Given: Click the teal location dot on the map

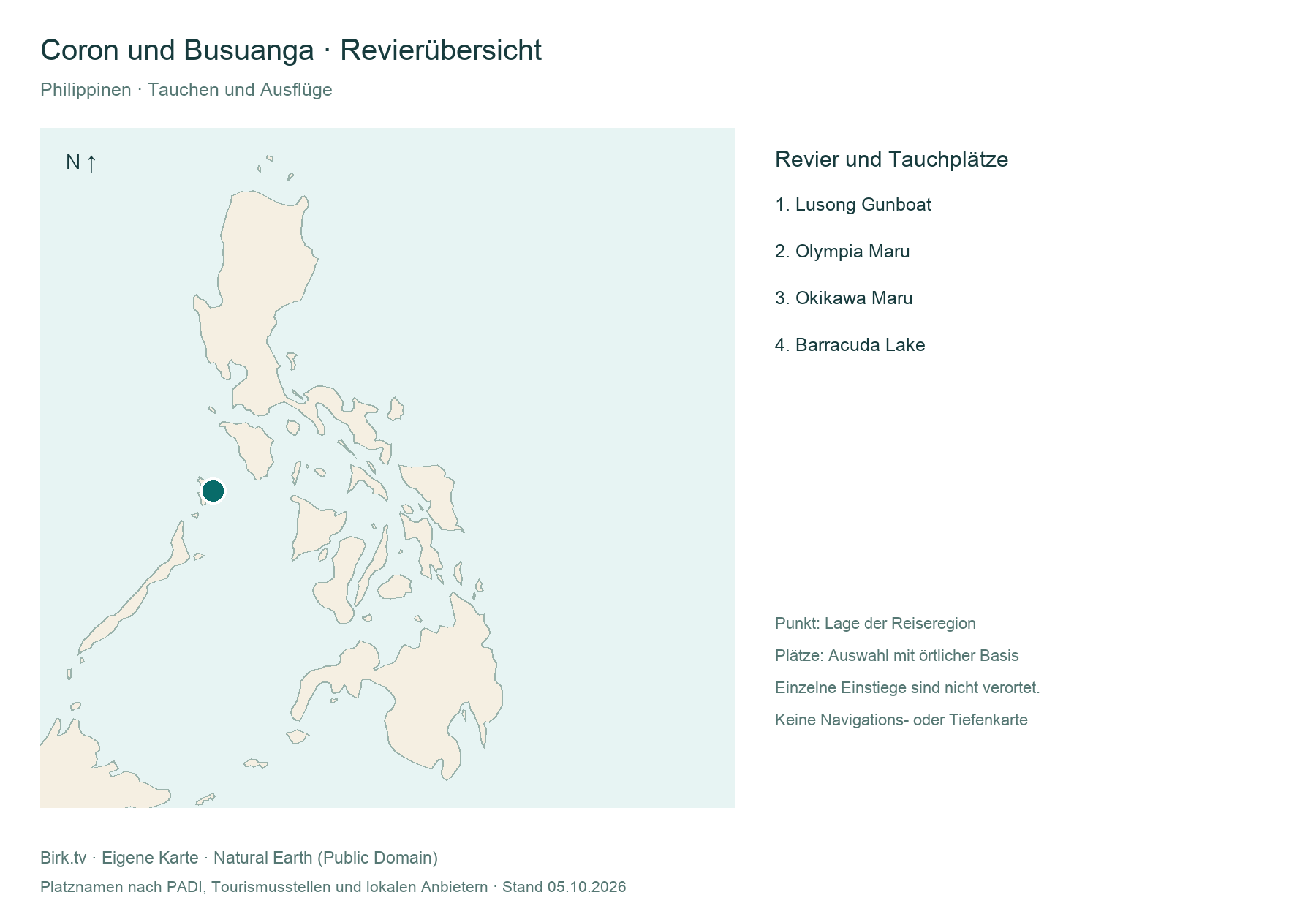Looking at the screenshot, I should click(x=213, y=491).
